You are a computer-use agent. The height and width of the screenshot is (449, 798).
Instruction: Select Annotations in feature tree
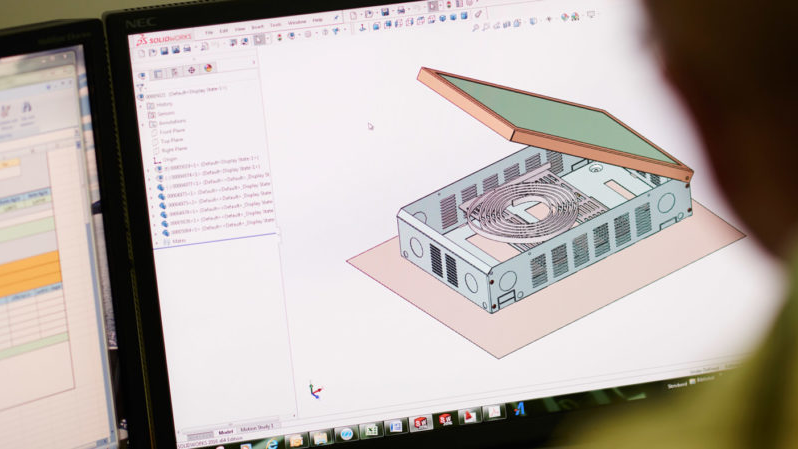pyautogui.click(x=168, y=123)
